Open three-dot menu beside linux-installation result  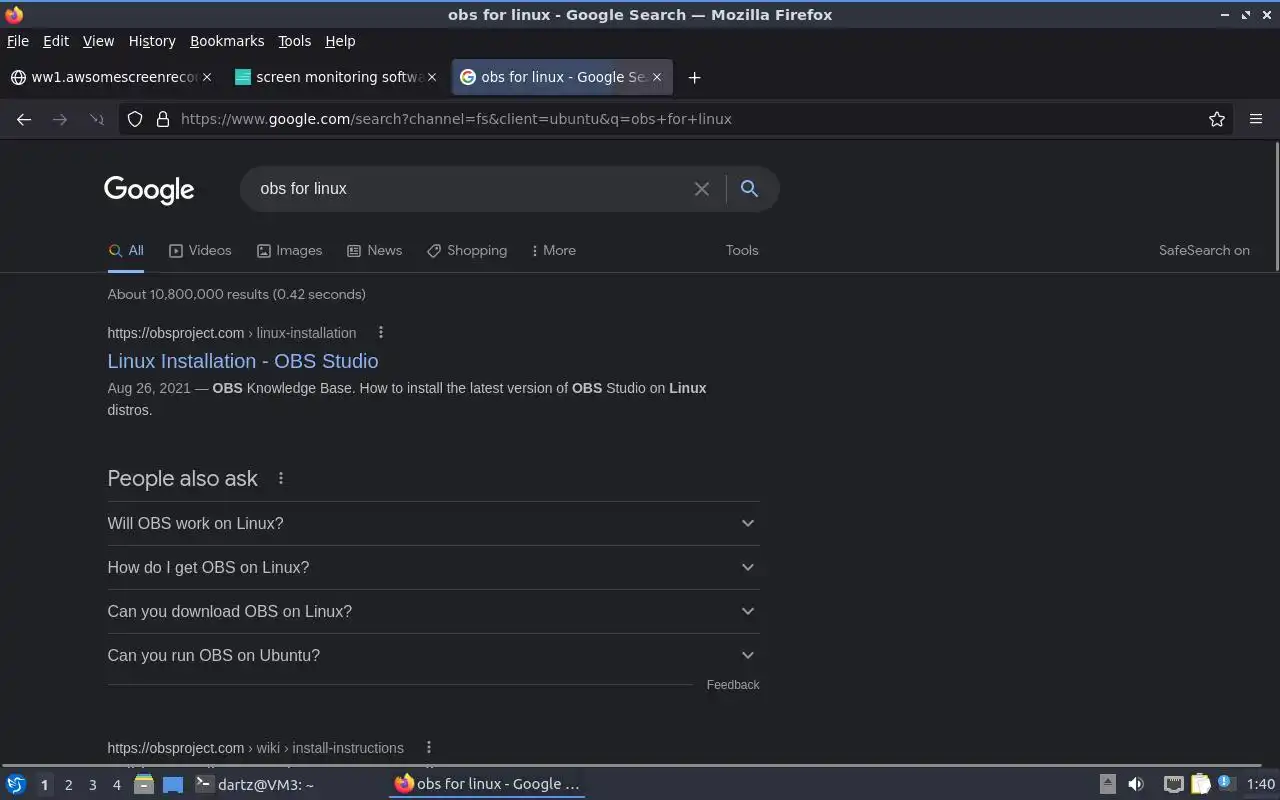pos(381,332)
